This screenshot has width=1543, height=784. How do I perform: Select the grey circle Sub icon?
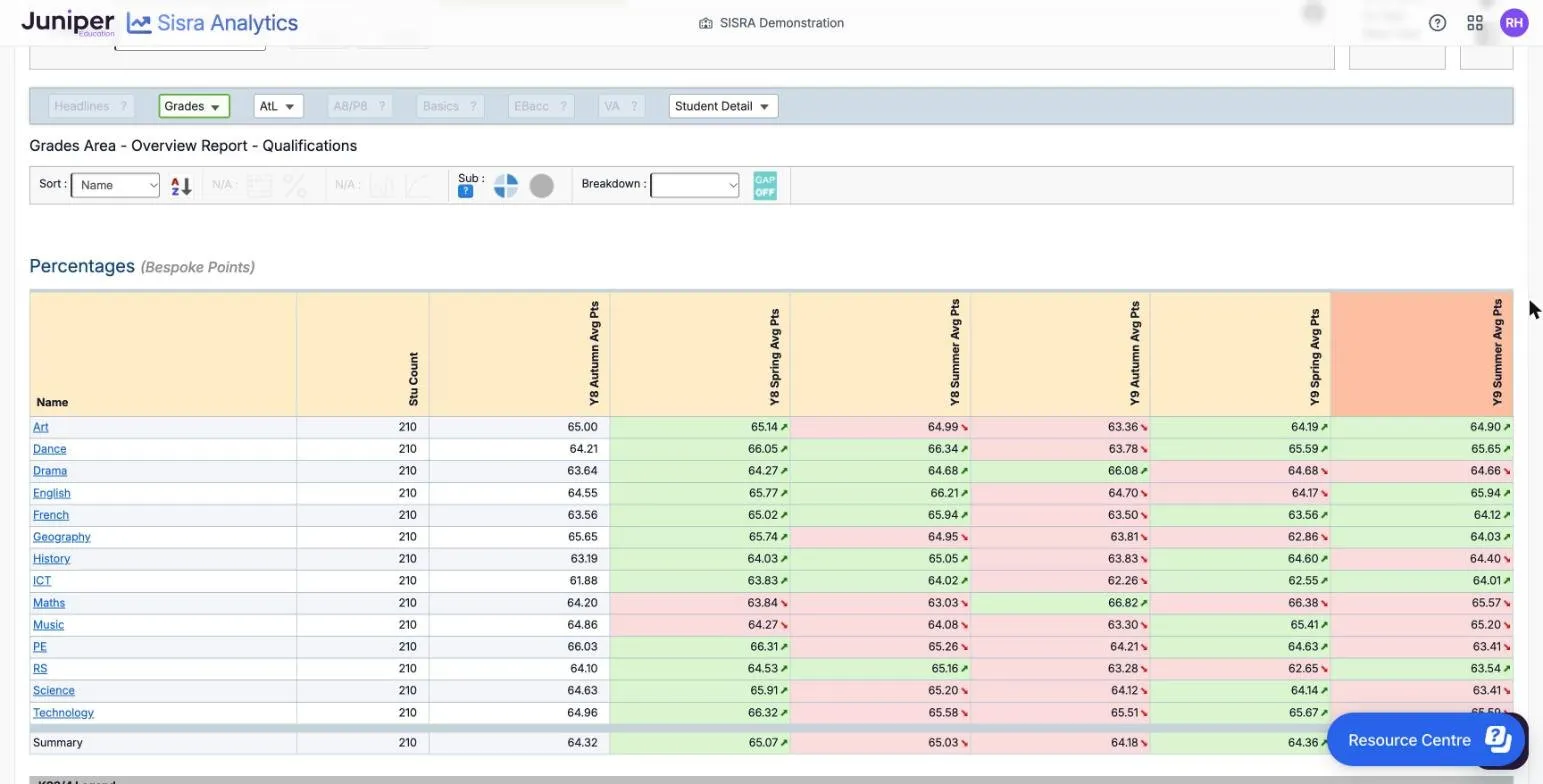click(541, 186)
